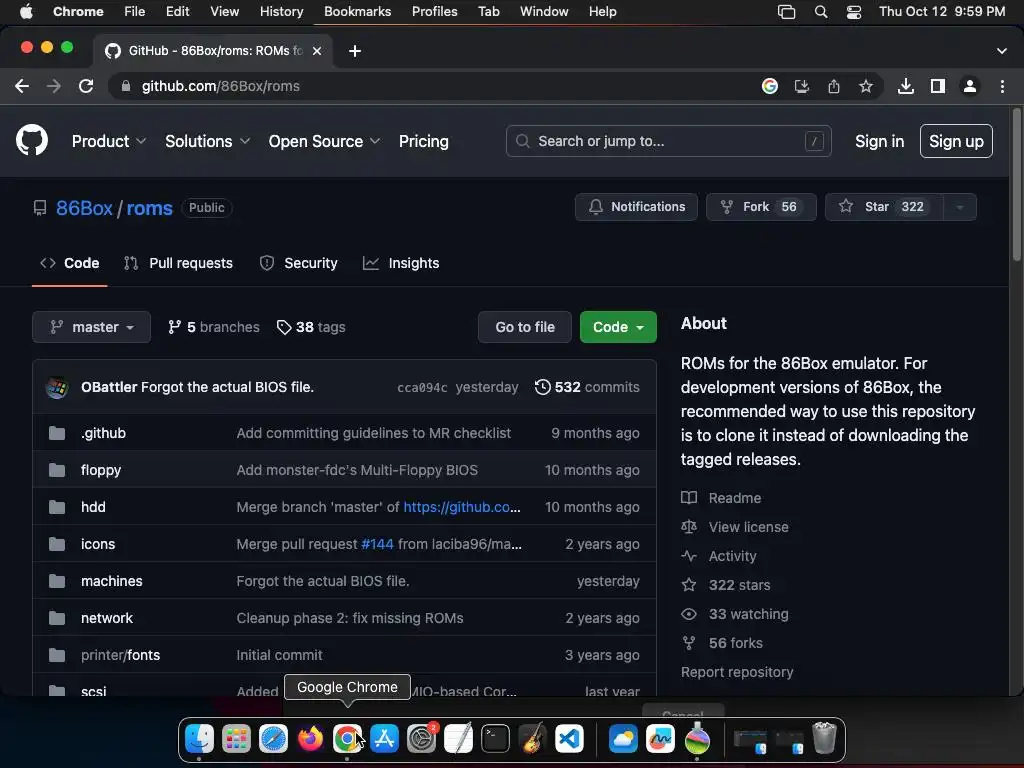Viewport: 1024px width, 768px height.
Task: Switch to the Pull requests tab
Action: point(178,263)
